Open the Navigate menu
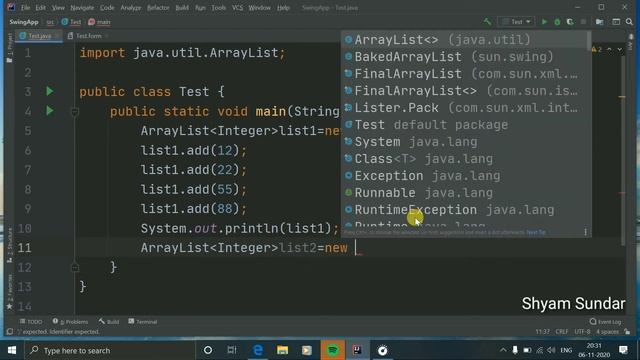 coord(82,7)
